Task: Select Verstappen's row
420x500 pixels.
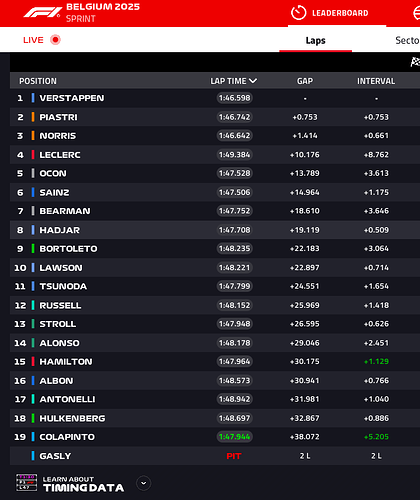Action: coord(215,98)
